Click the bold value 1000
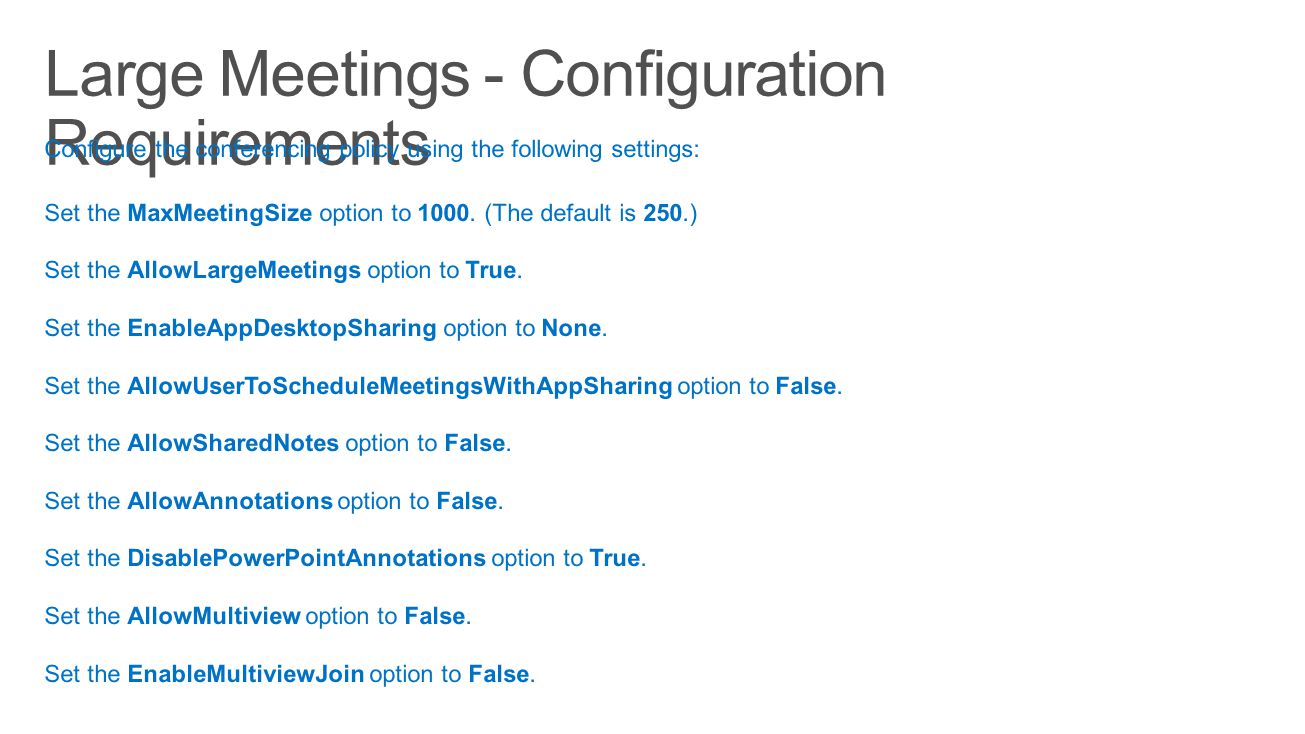Viewport: 1305px width, 734px height. 443,213
